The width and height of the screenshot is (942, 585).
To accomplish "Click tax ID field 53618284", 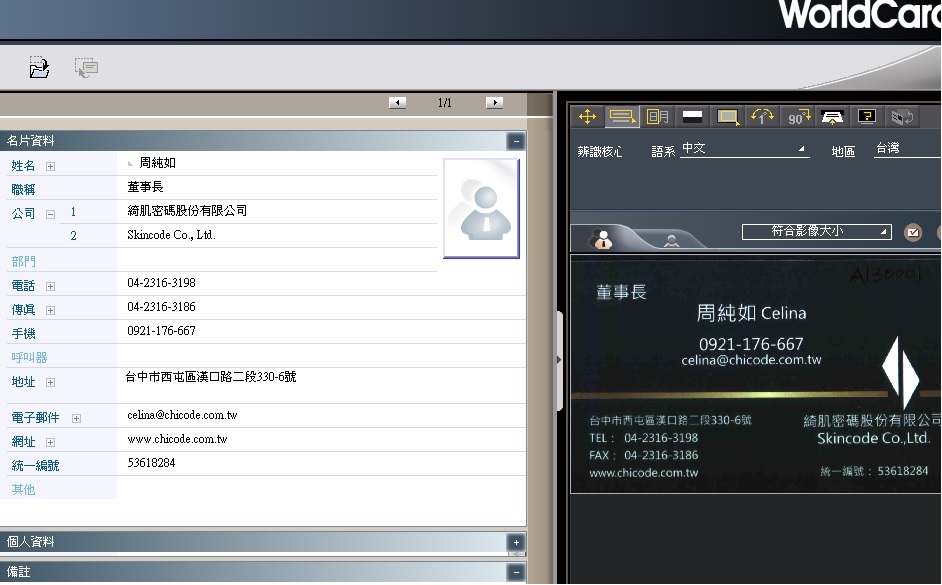I will 321,464.
